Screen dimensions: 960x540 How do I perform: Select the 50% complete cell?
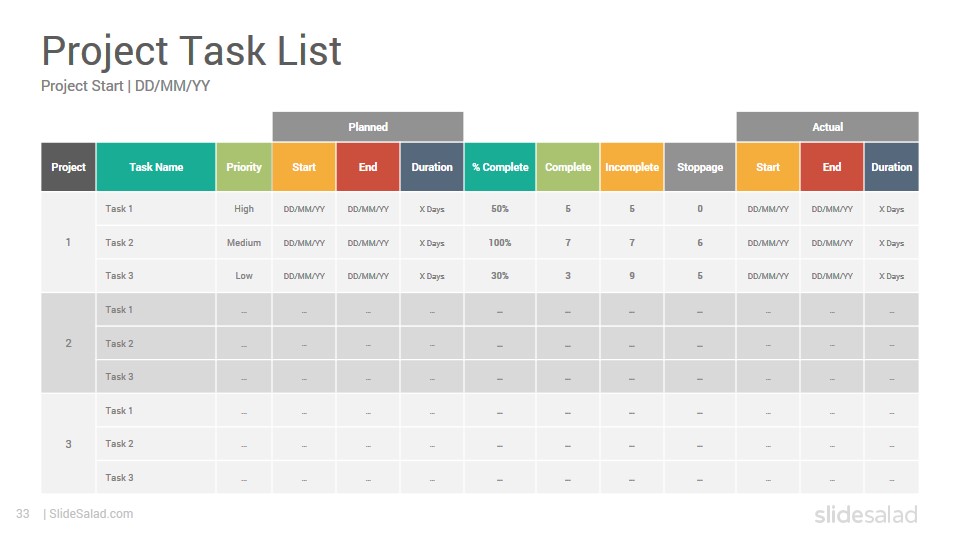(500, 209)
